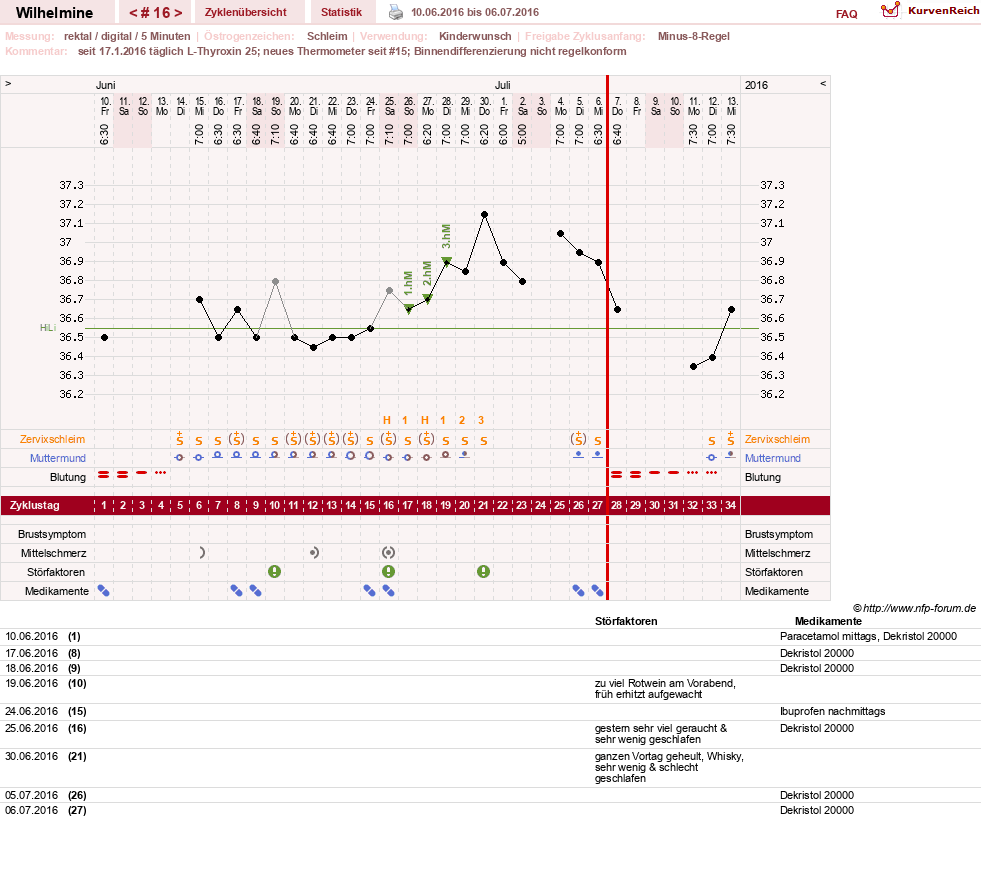Collapse chart right using the < arrow
This screenshot has width=981, height=877.
tap(823, 83)
